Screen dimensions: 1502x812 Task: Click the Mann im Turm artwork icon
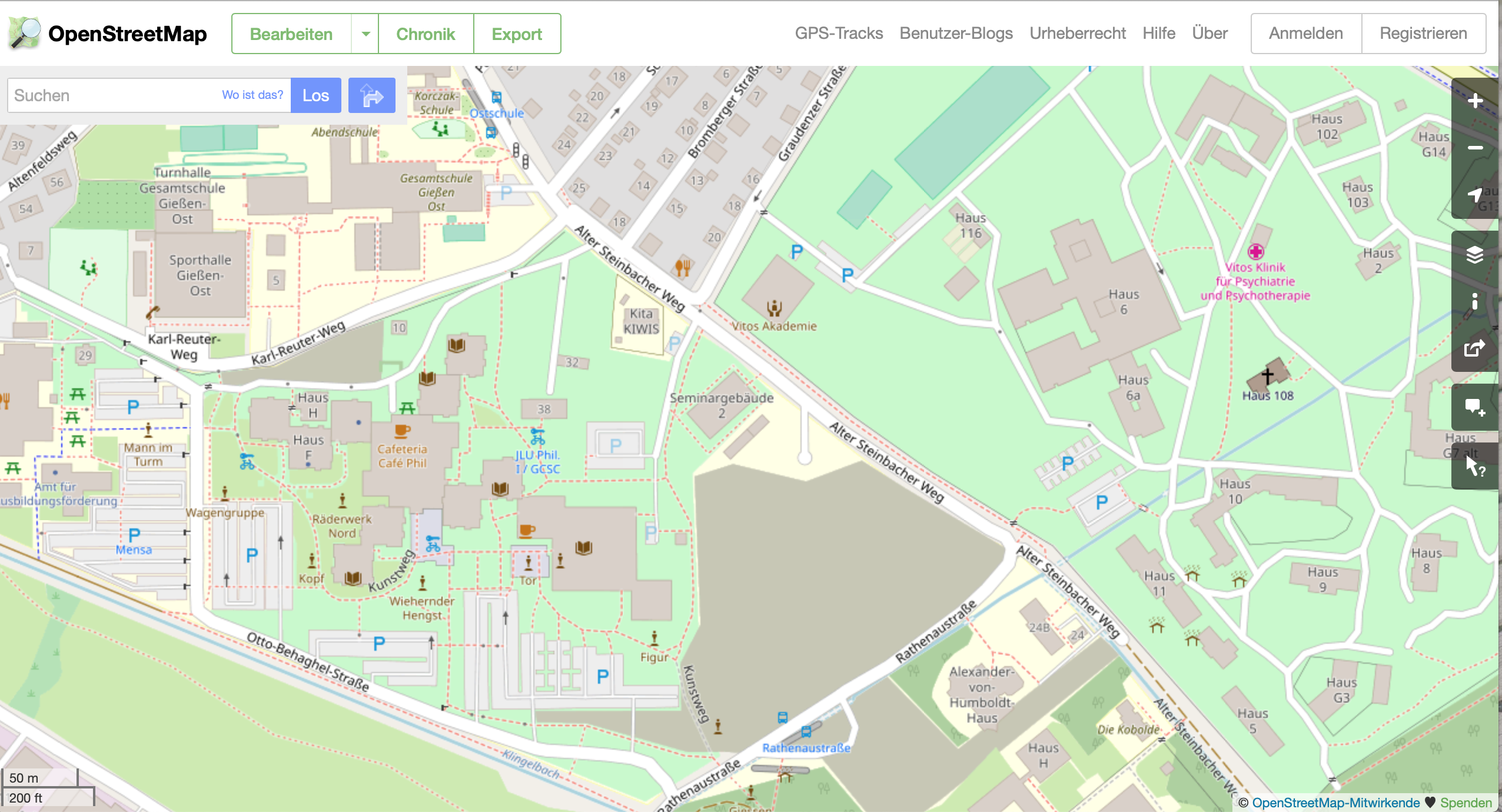click(148, 431)
